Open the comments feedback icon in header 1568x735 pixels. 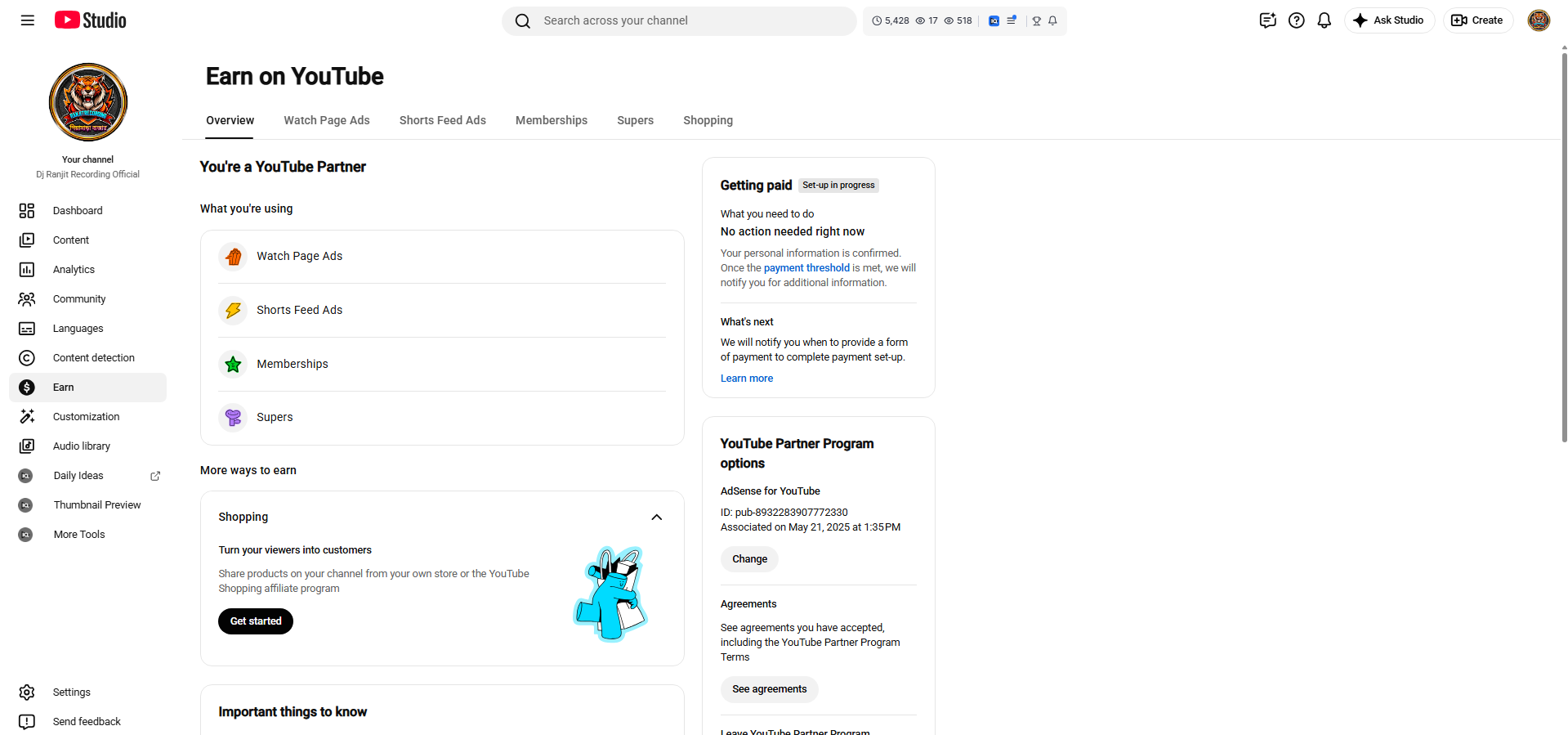(x=1268, y=20)
